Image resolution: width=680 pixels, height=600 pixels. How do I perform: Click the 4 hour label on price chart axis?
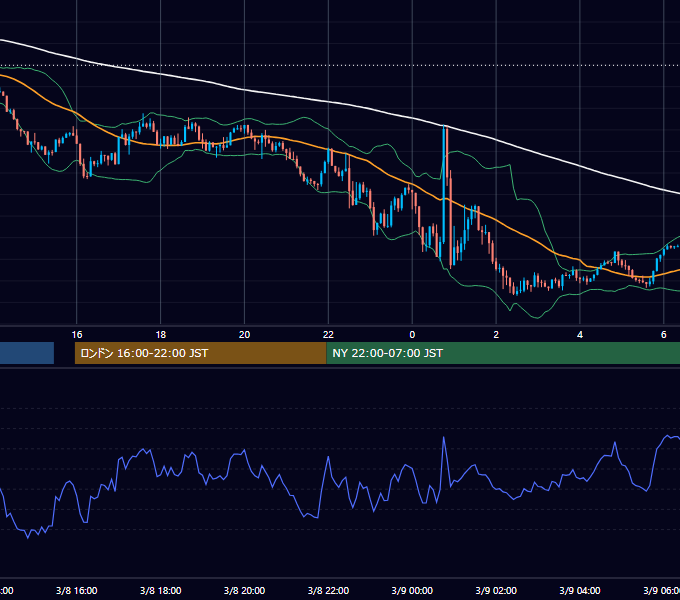coord(580,335)
